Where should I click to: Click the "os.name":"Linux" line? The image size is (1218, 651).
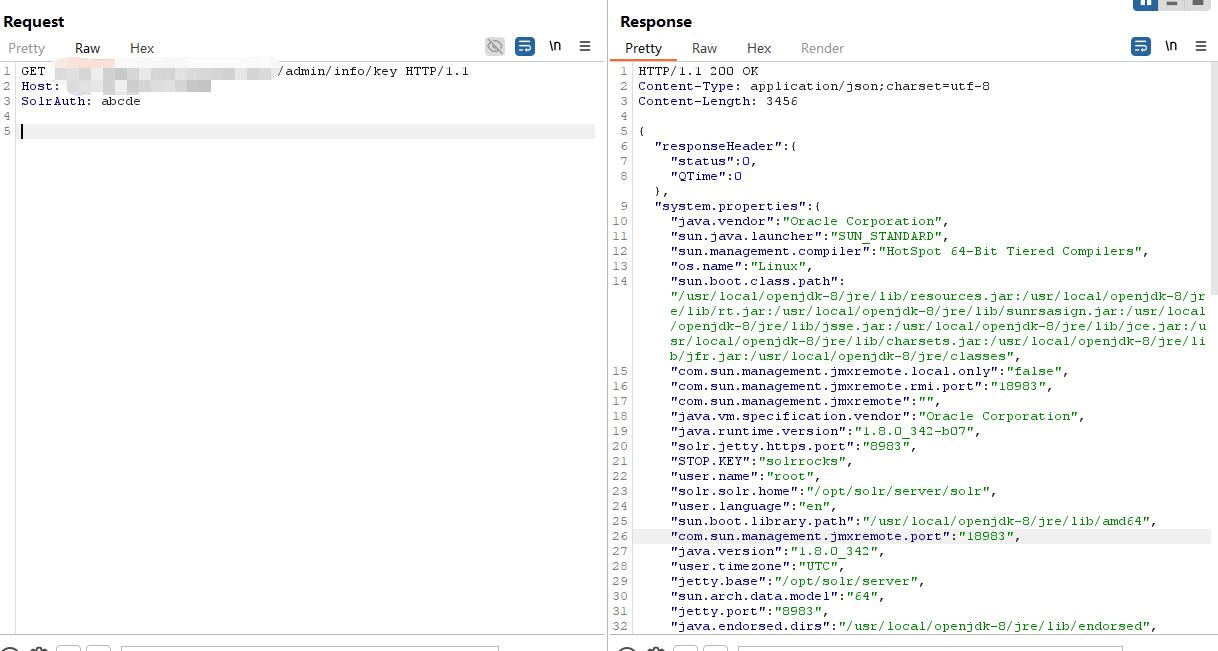point(742,266)
